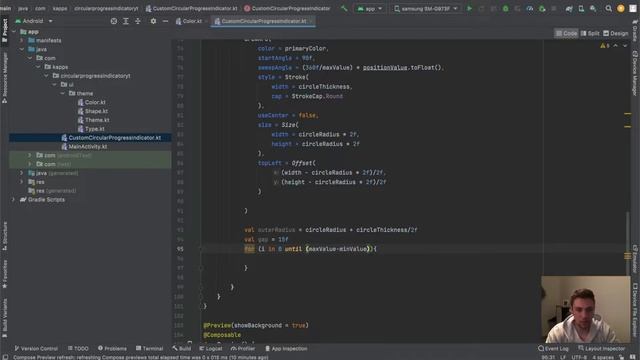
Task: Open the Build tool tab
Action: pyautogui.click(x=182, y=349)
